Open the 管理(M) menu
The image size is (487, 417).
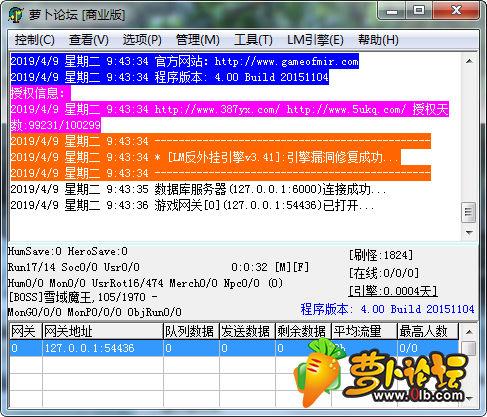(198, 40)
